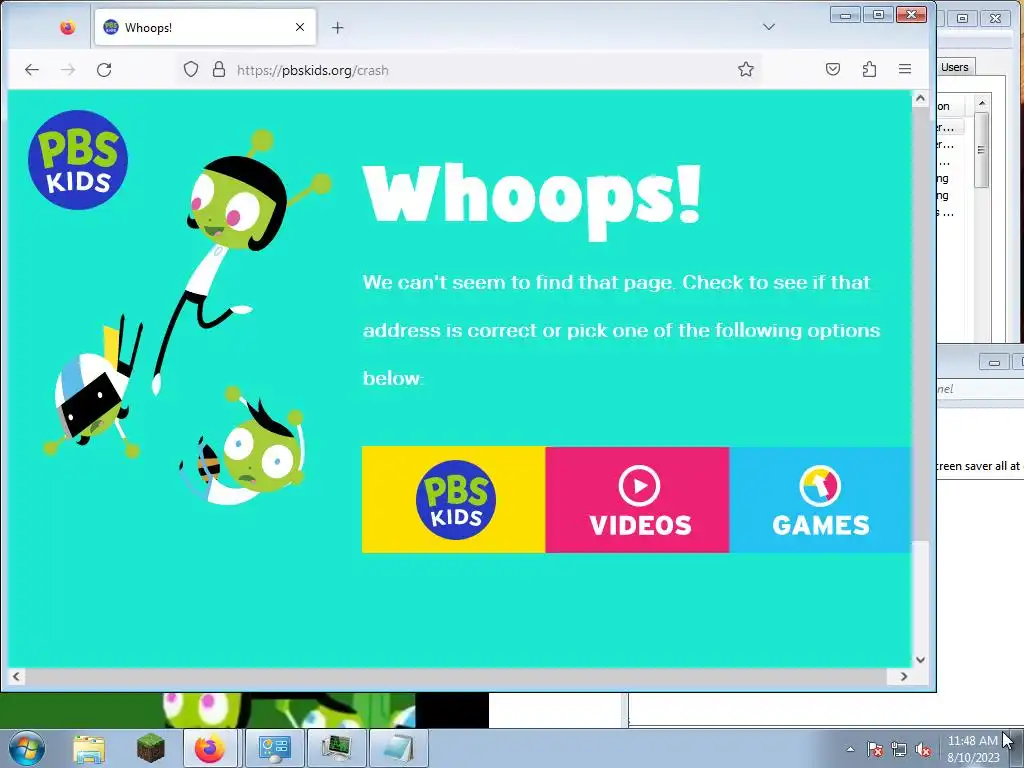
Task: Show hidden system tray icons
Action: pos(850,749)
